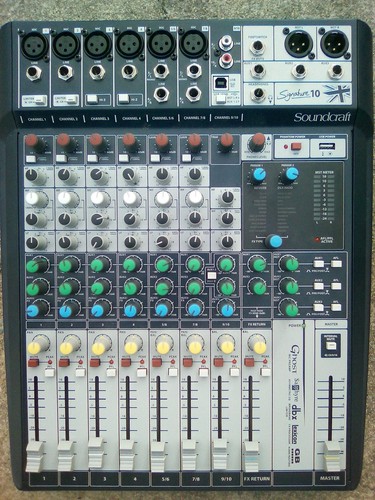Select the footswitch jack socket

[258, 47]
